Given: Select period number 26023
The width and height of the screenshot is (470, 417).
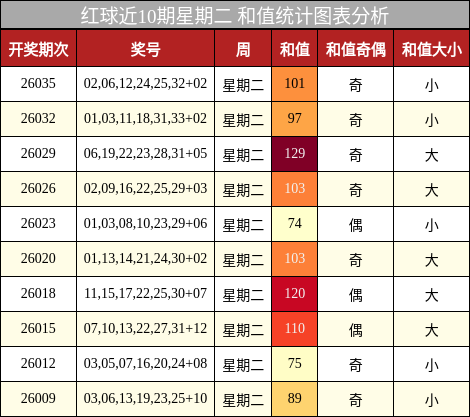Looking at the screenshot, I should [x=38, y=223].
